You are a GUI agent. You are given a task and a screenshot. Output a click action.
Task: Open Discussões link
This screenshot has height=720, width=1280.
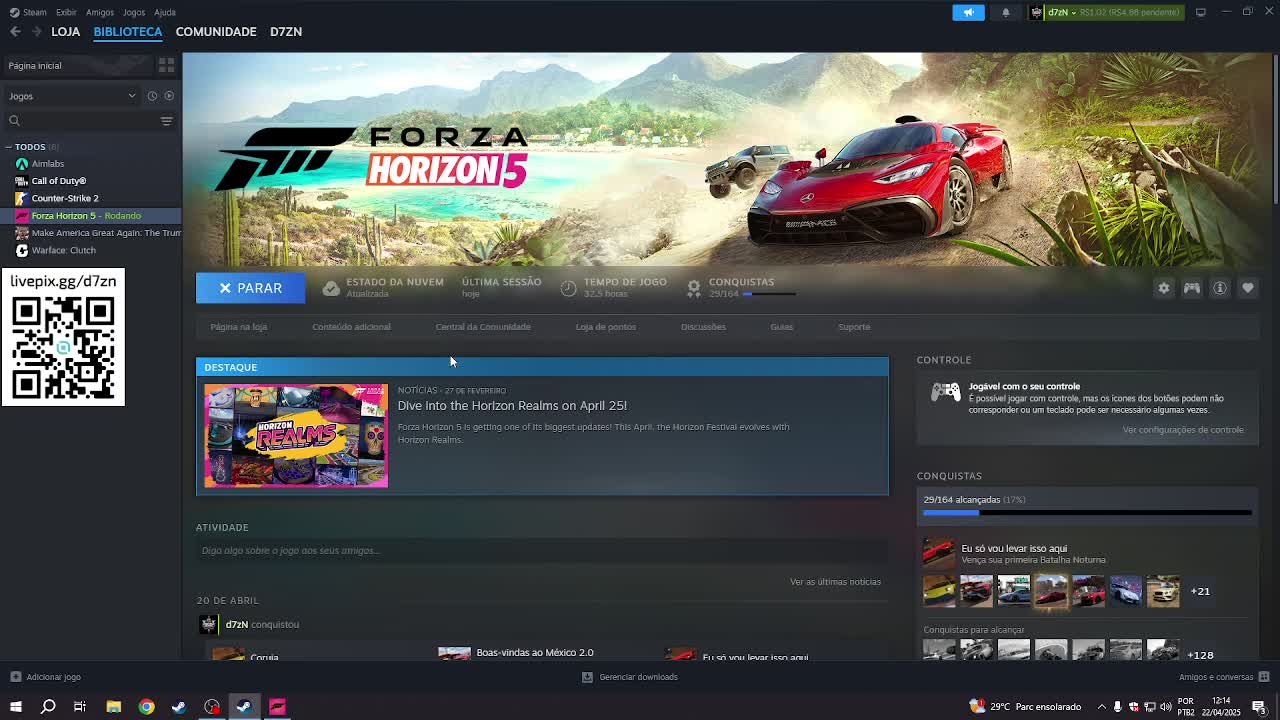coord(703,327)
